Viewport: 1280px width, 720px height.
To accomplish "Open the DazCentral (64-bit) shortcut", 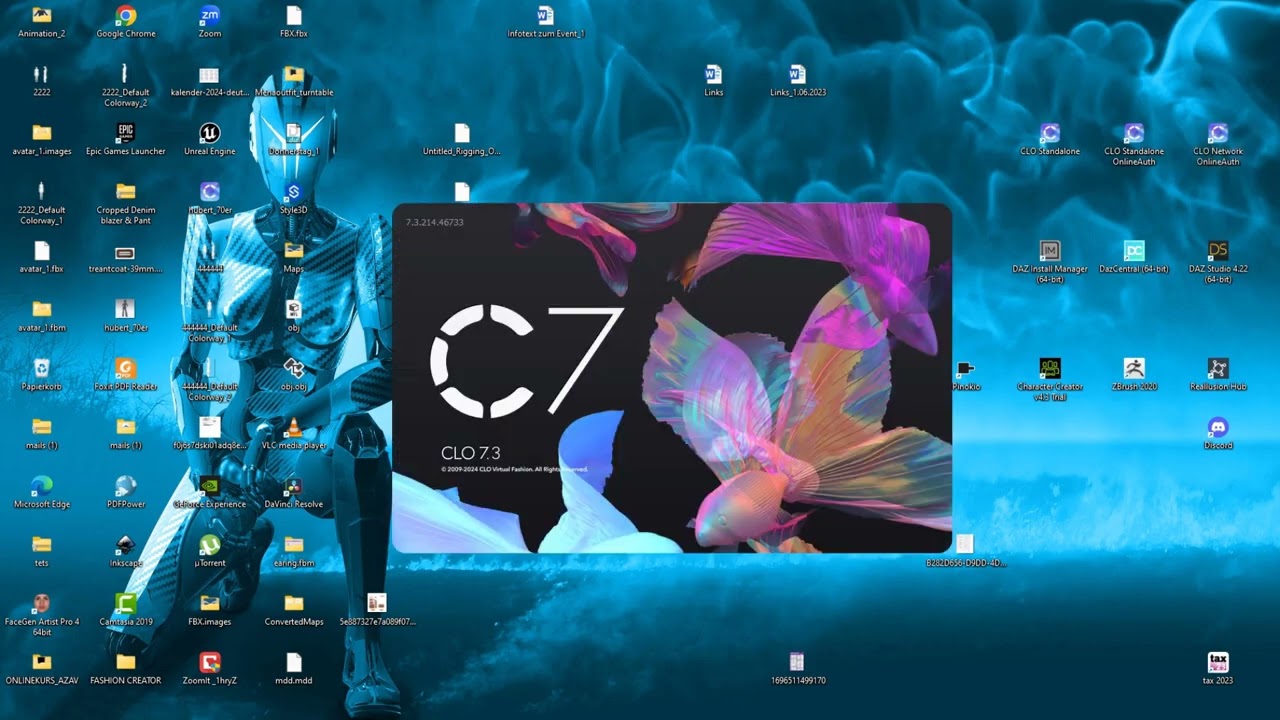I will [x=1133, y=250].
